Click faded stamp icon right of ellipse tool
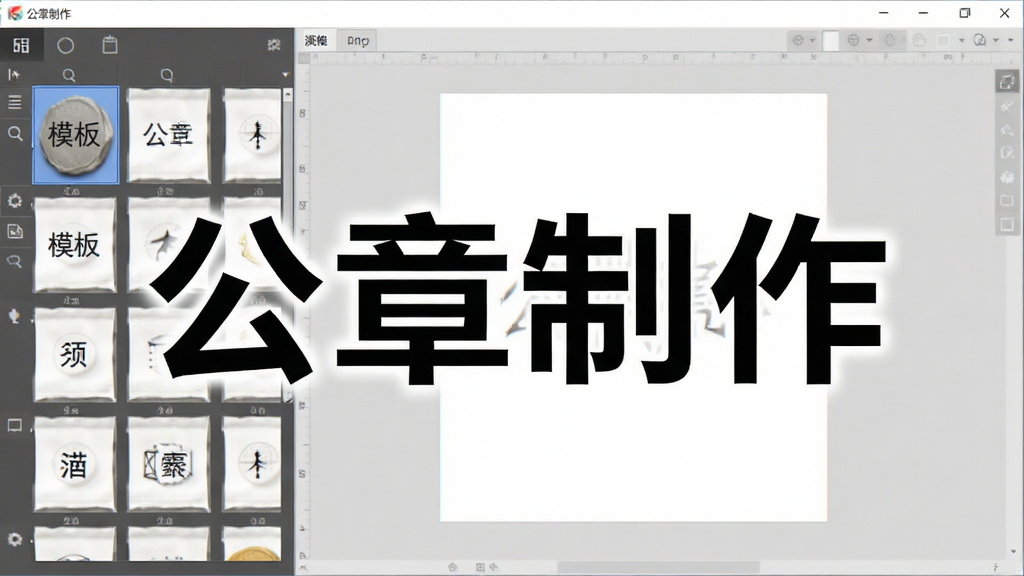Viewport: 1024px width, 576px height. click(x=920, y=40)
